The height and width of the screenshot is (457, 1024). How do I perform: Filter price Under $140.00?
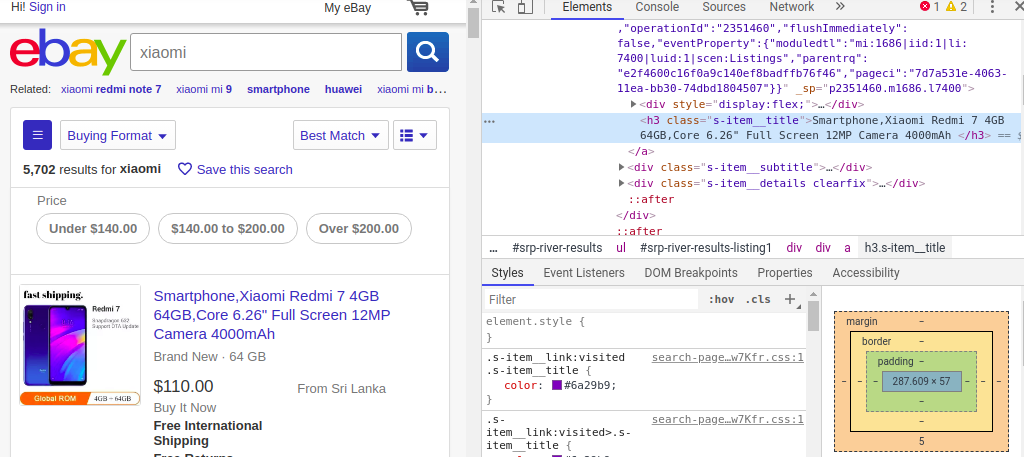click(93, 228)
